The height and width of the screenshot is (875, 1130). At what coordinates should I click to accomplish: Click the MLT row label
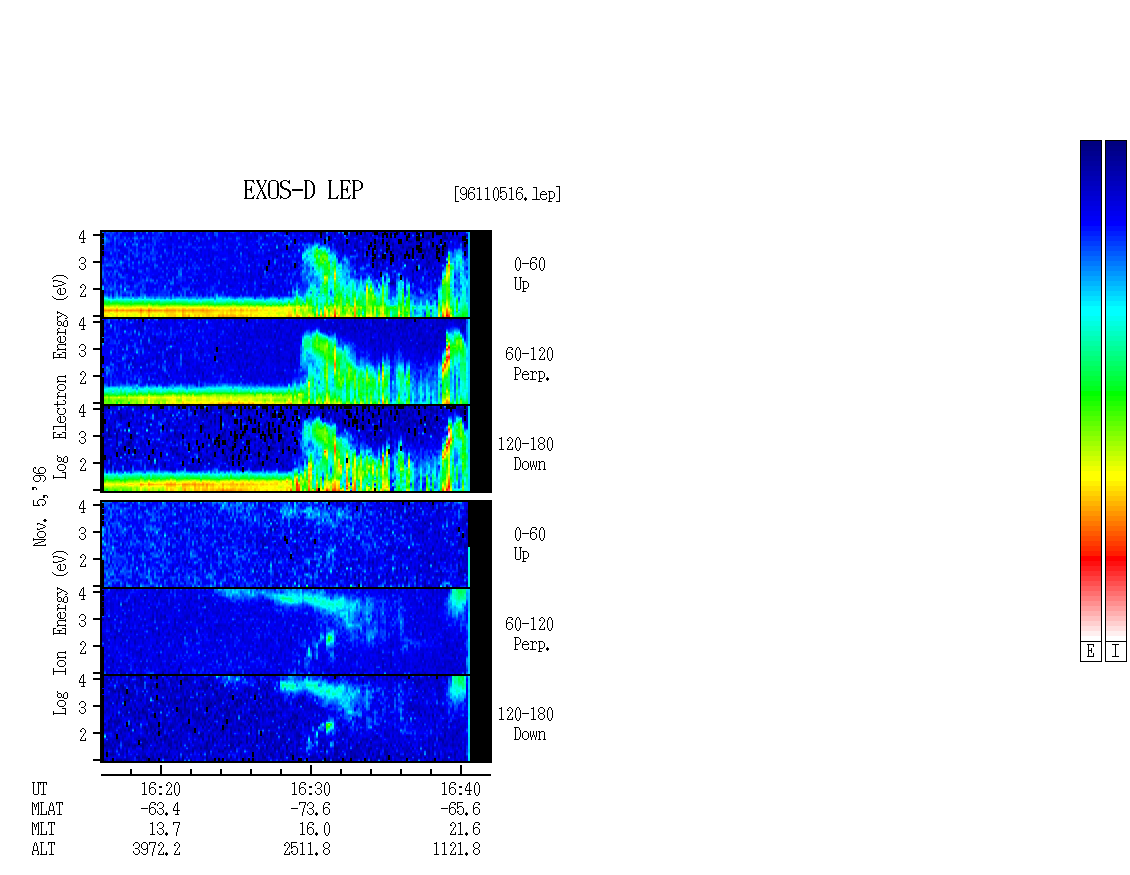43,830
